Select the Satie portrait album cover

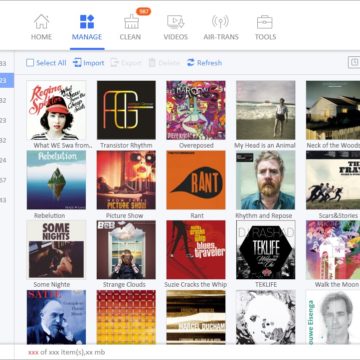56,317
